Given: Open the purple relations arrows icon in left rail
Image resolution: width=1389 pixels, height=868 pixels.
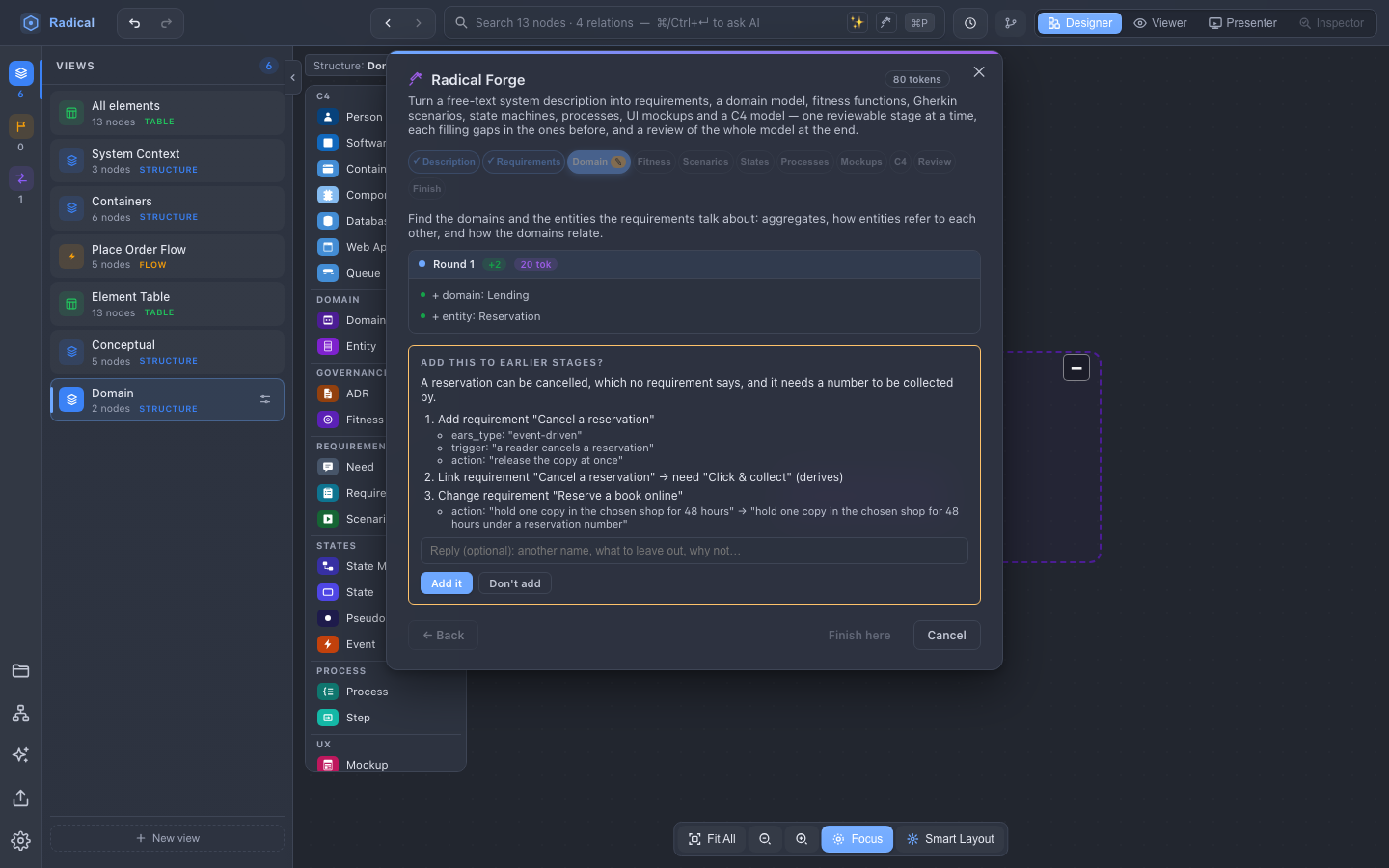Looking at the screenshot, I should [x=21, y=178].
